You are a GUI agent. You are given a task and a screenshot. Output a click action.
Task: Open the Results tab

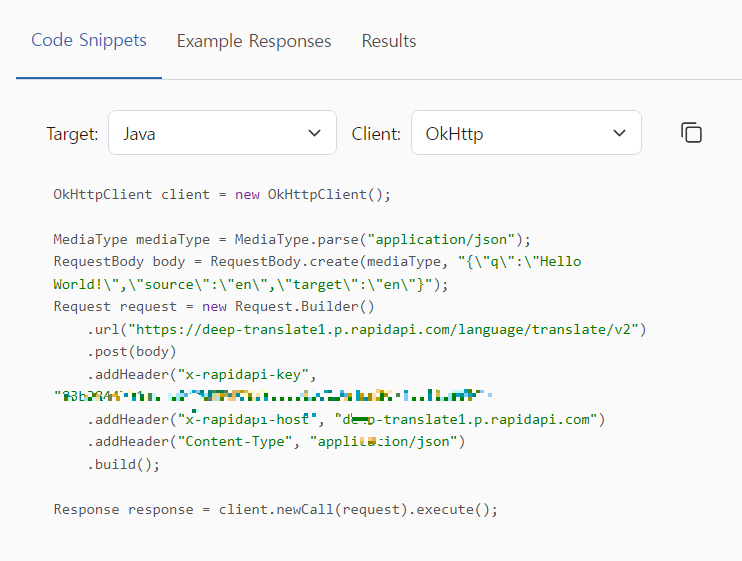[x=389, y=41]
